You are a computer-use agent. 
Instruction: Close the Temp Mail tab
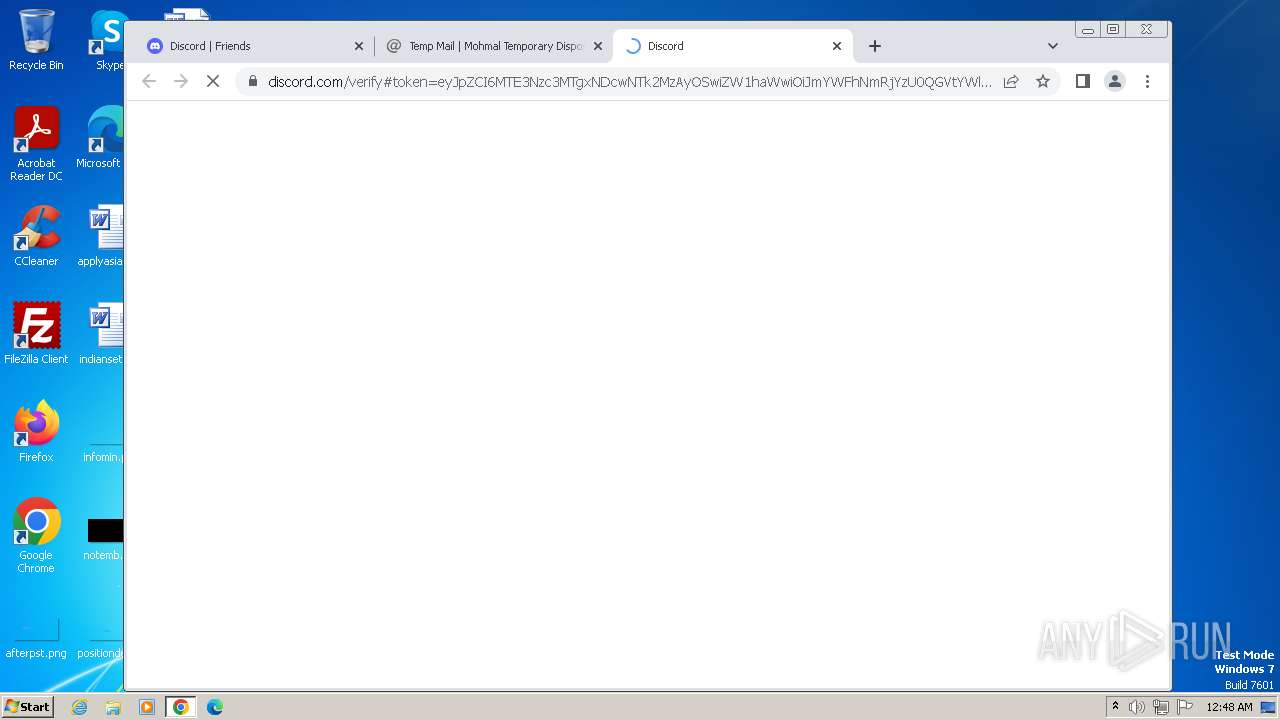tap(598, 46)
